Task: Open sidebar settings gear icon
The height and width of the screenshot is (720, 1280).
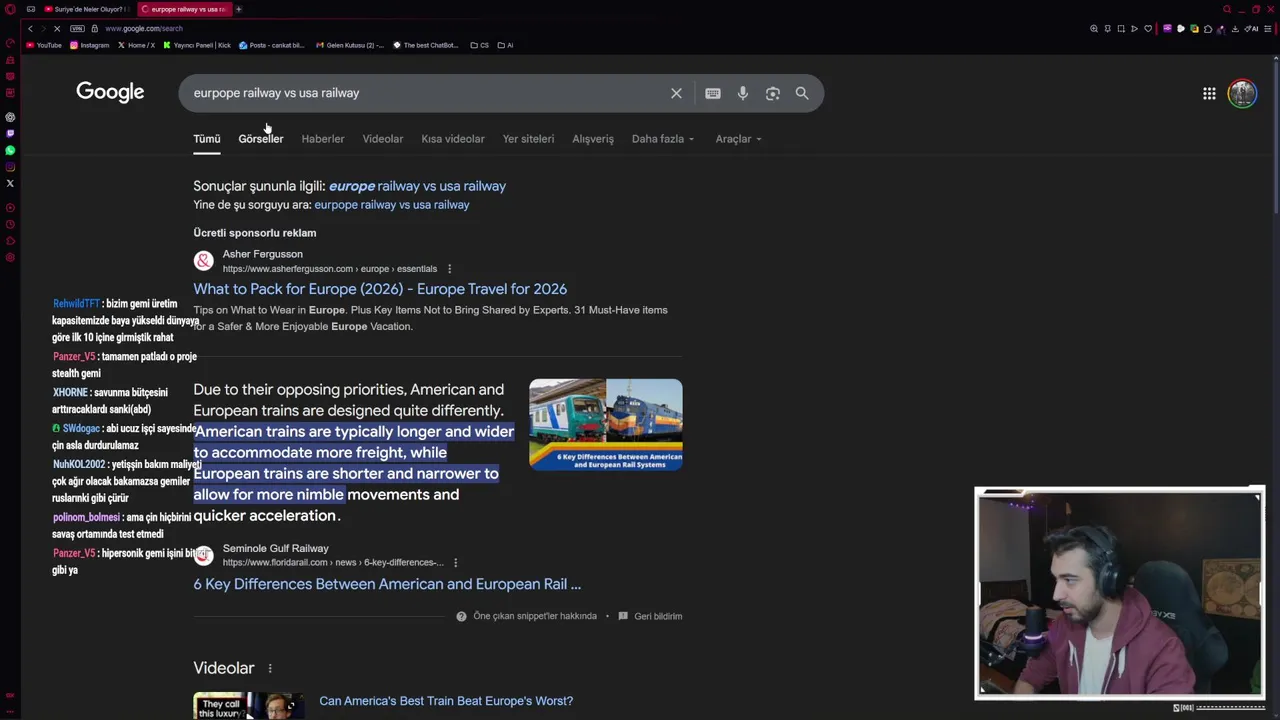Action: (10, 258)
